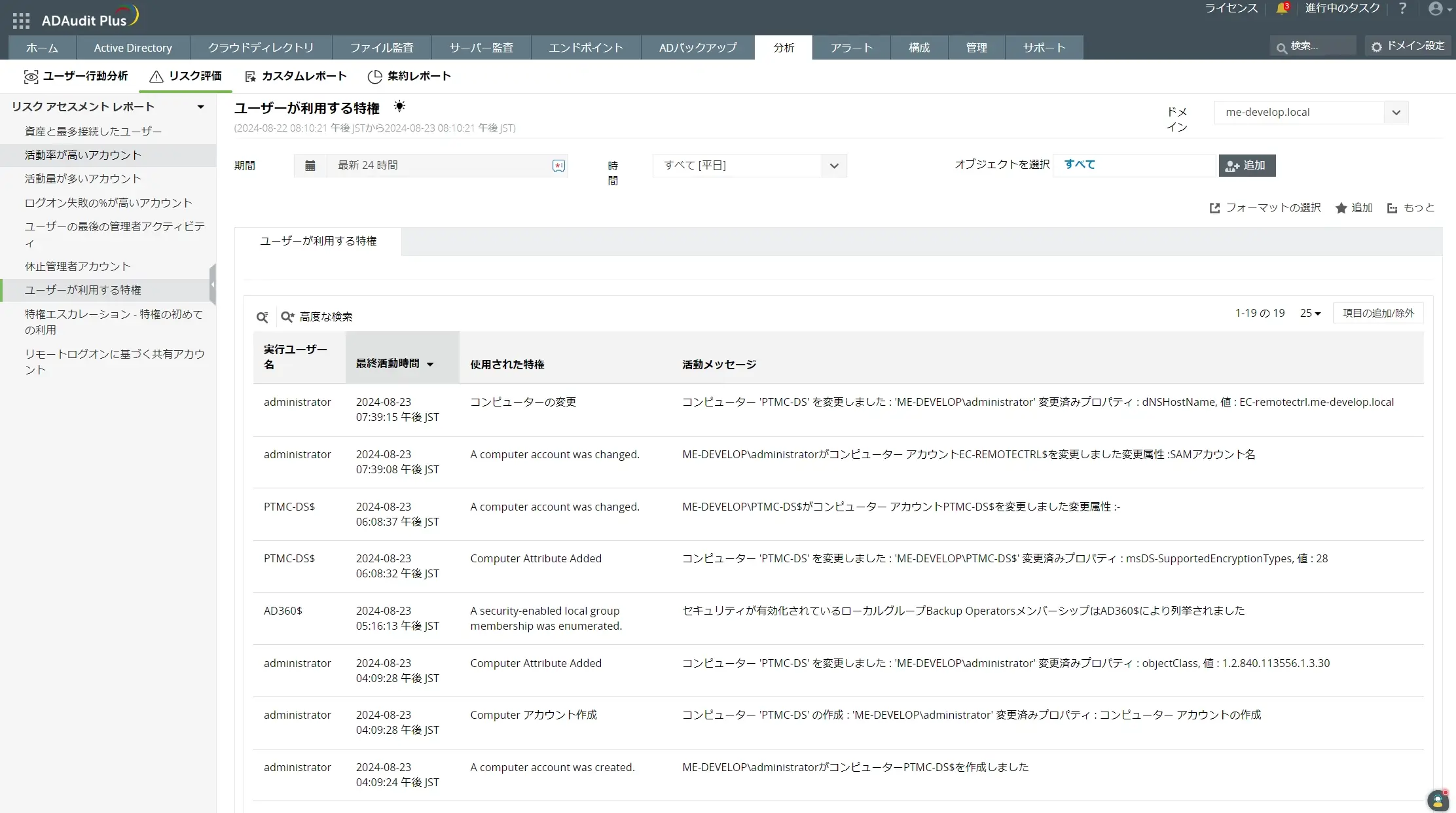Select the 分析 menu tab

[783, 47]
